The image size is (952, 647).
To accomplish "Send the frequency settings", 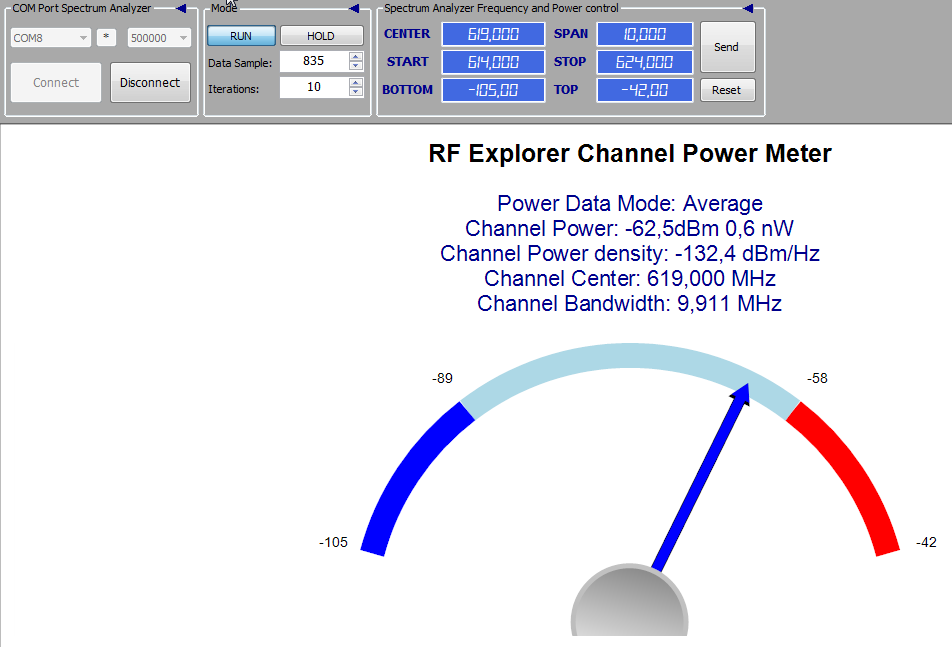I will coord(727,47).
